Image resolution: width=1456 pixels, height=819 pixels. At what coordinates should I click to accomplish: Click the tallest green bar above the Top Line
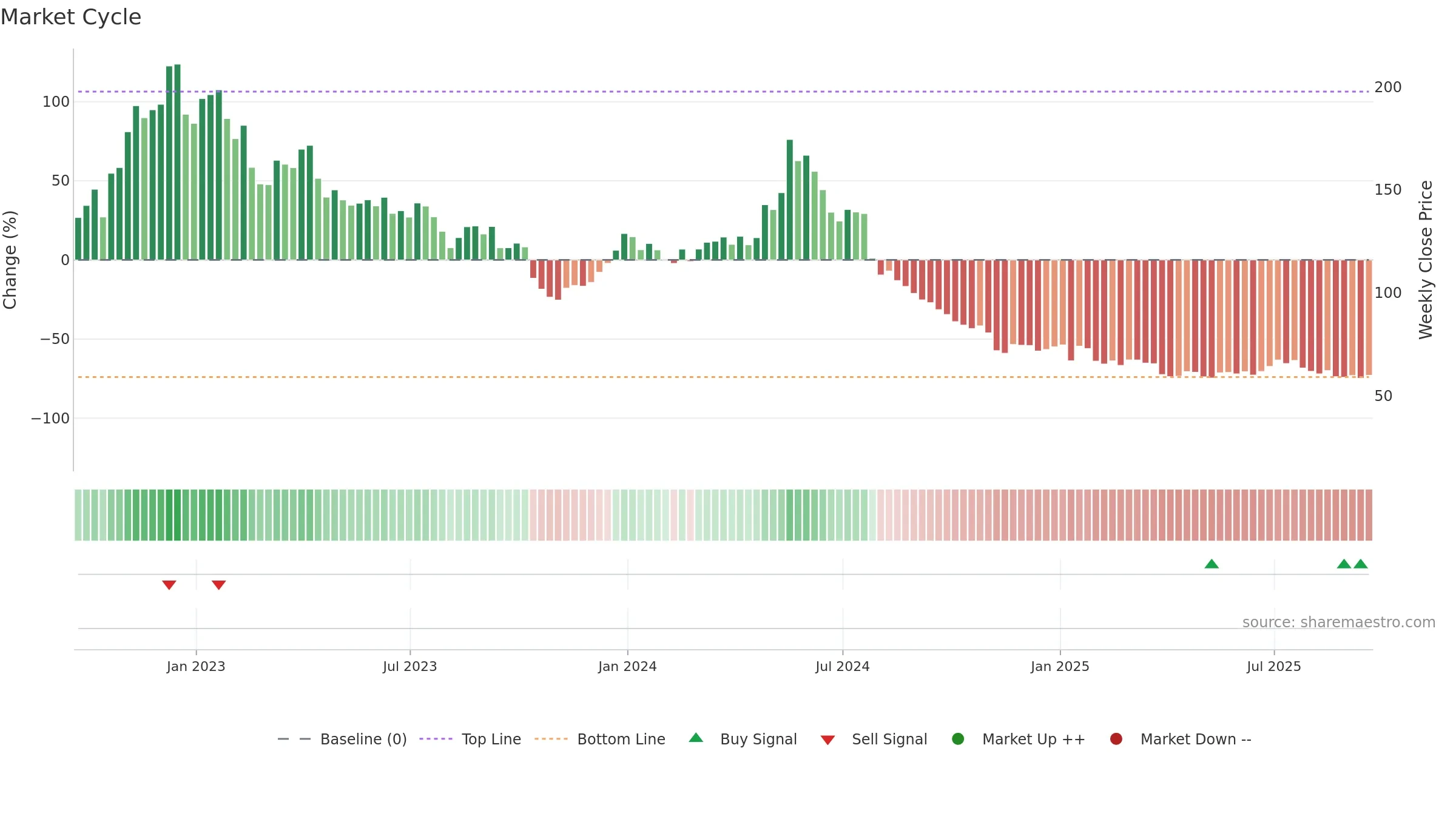[x=177, y=162]
